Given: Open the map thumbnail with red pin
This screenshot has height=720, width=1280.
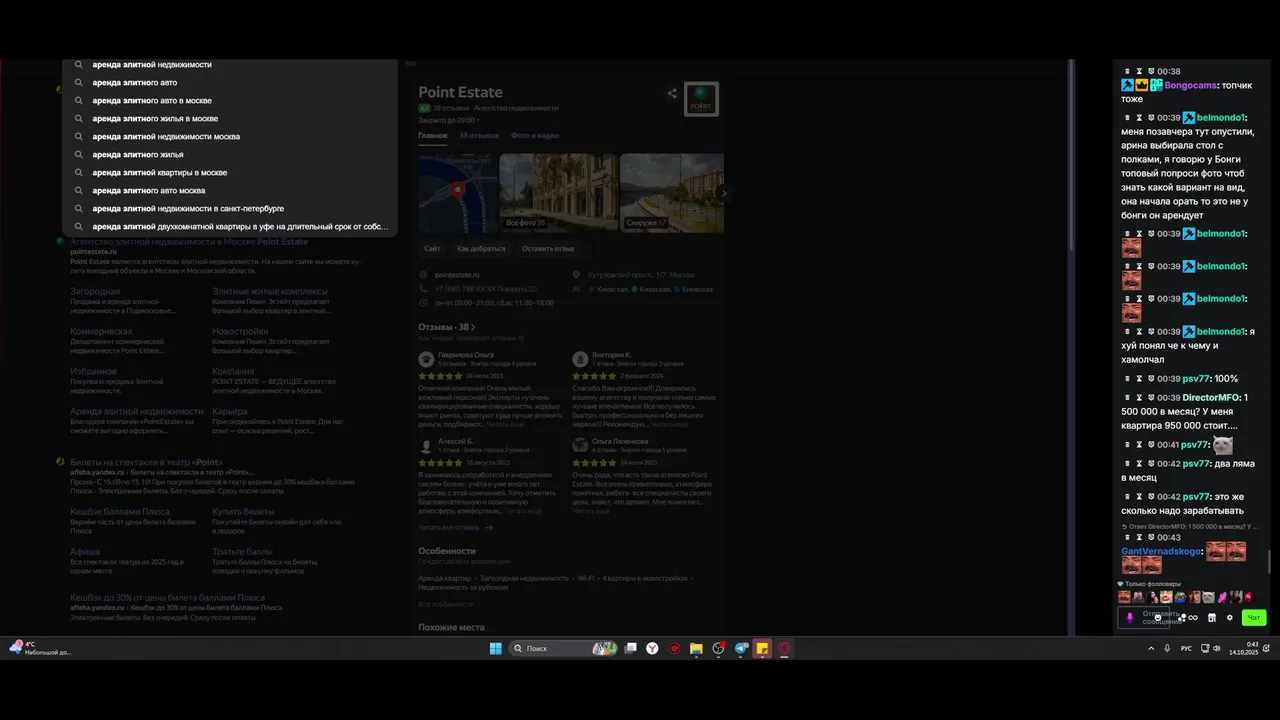Looking at the screenshot, I should click(457, 193).
